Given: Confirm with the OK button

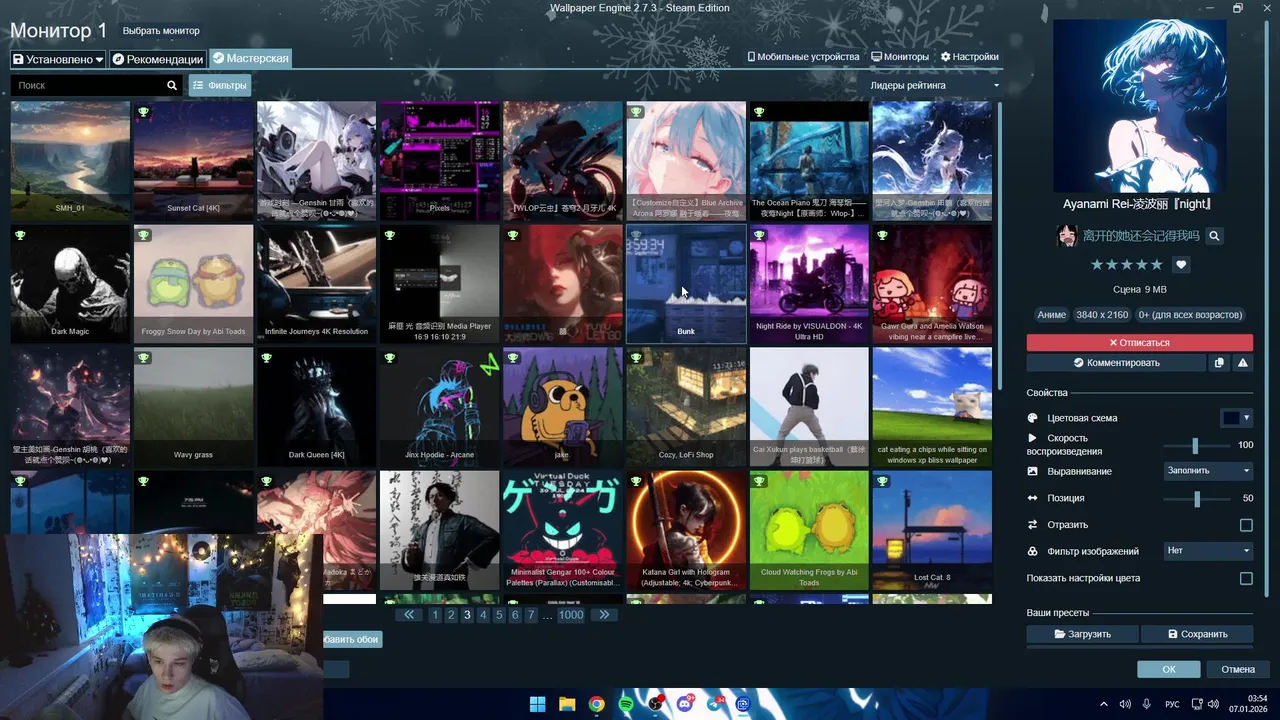Looking at the screenshot, I should pos(1168,669).
